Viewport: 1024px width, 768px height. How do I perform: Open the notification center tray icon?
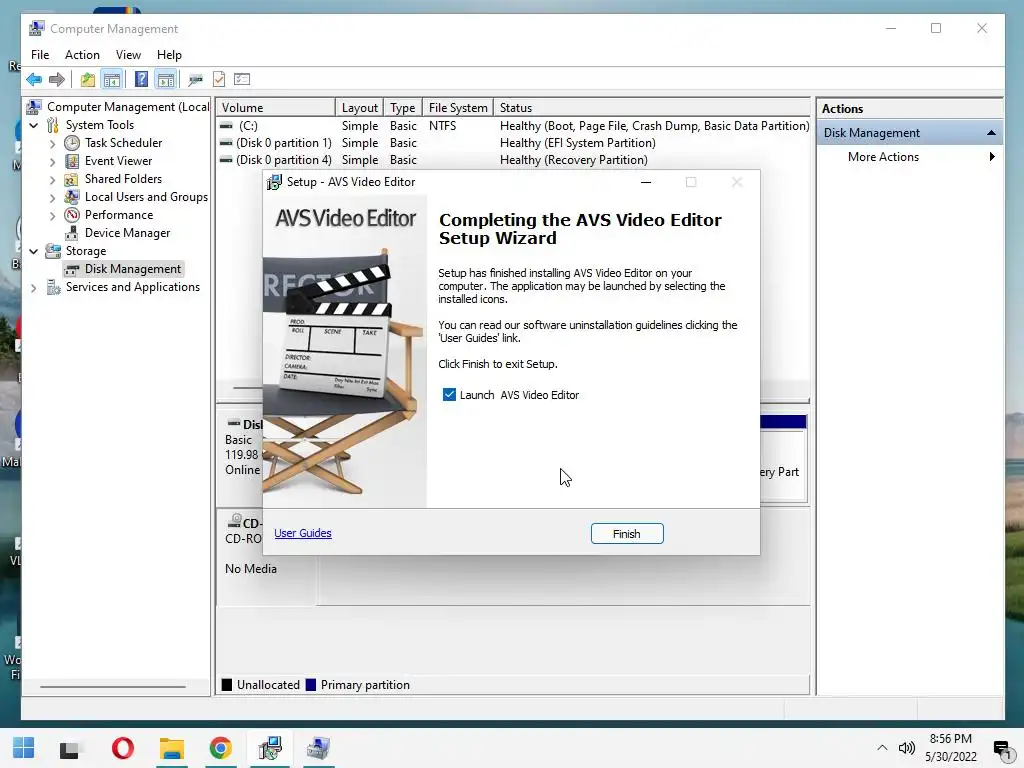1002,749
